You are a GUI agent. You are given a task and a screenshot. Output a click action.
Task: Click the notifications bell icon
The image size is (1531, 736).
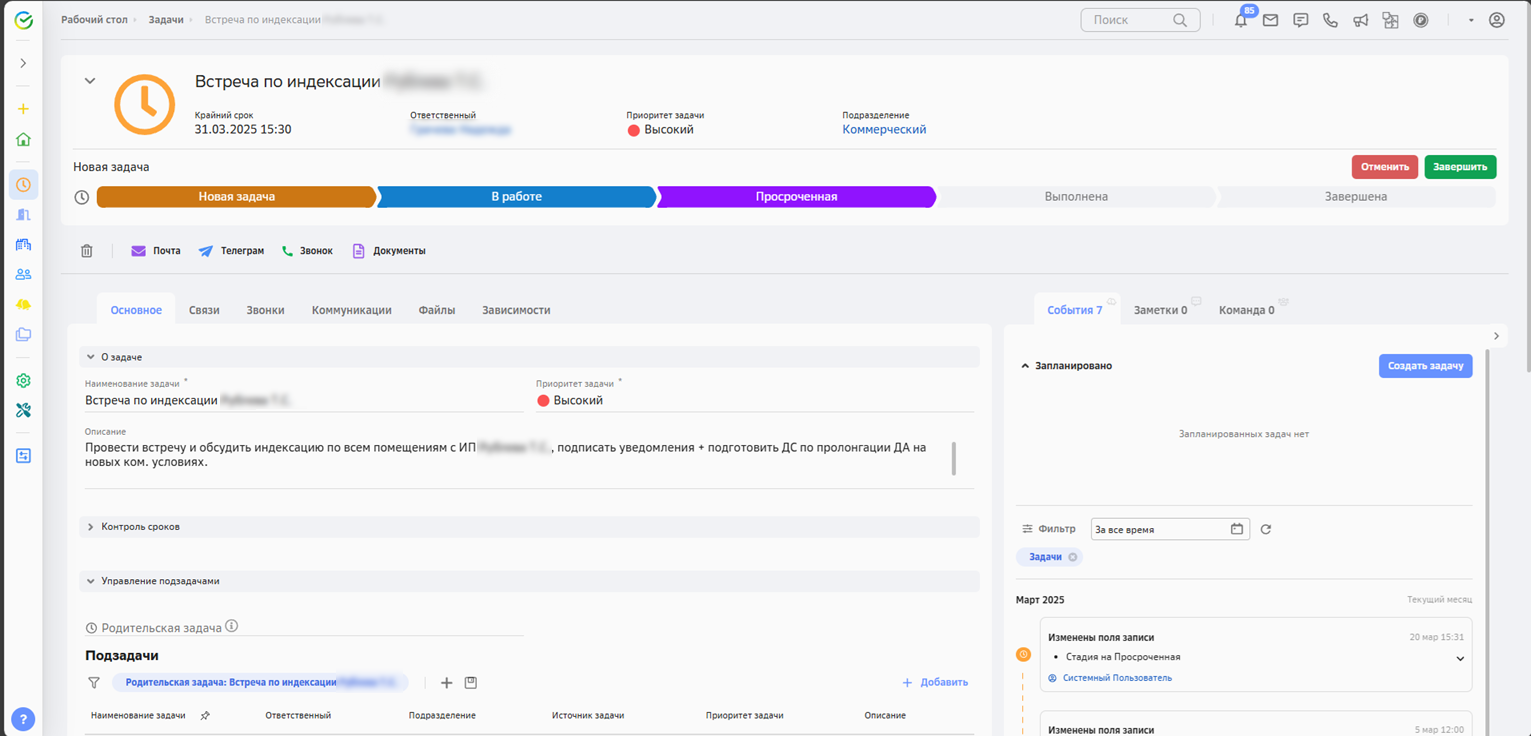click(1241, 20)
